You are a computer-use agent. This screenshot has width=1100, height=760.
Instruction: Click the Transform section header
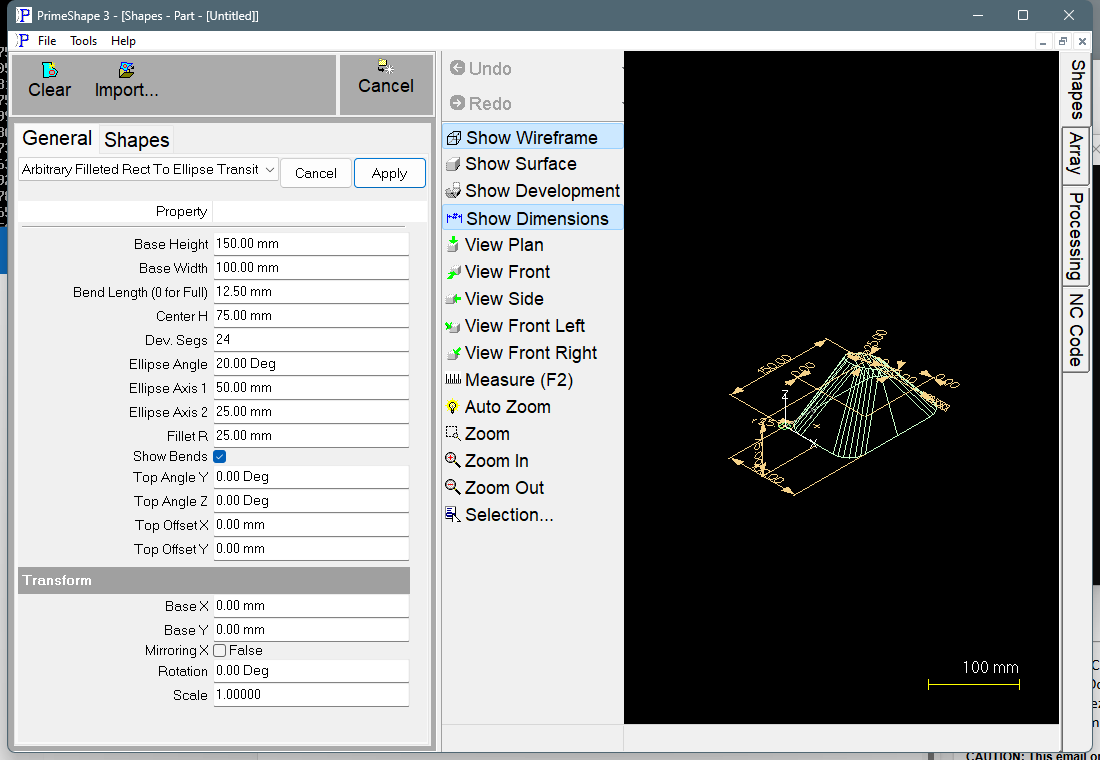(213, 580)
